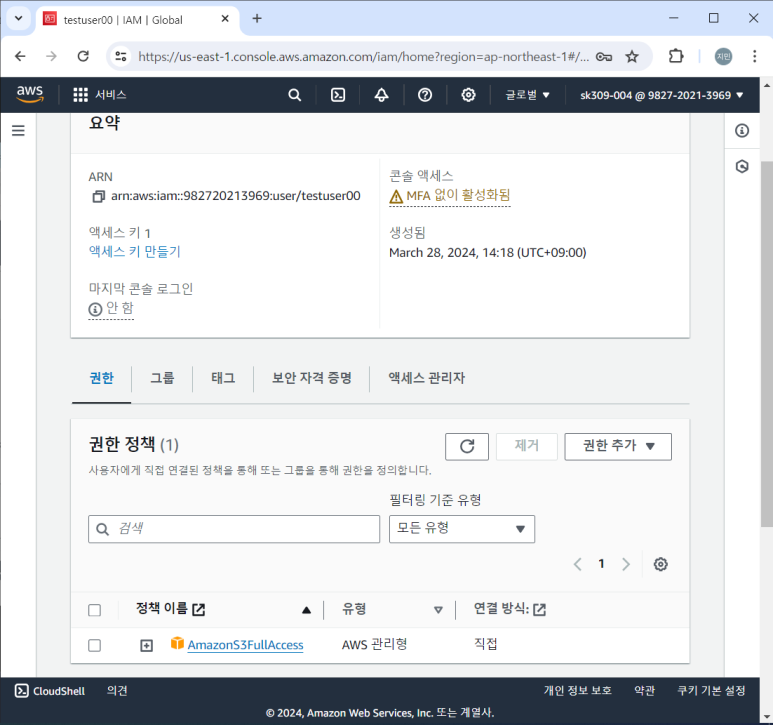Viewport: 773px width, 725px height.
Task: Select all policies header checkbox
Action: (95, 610)
